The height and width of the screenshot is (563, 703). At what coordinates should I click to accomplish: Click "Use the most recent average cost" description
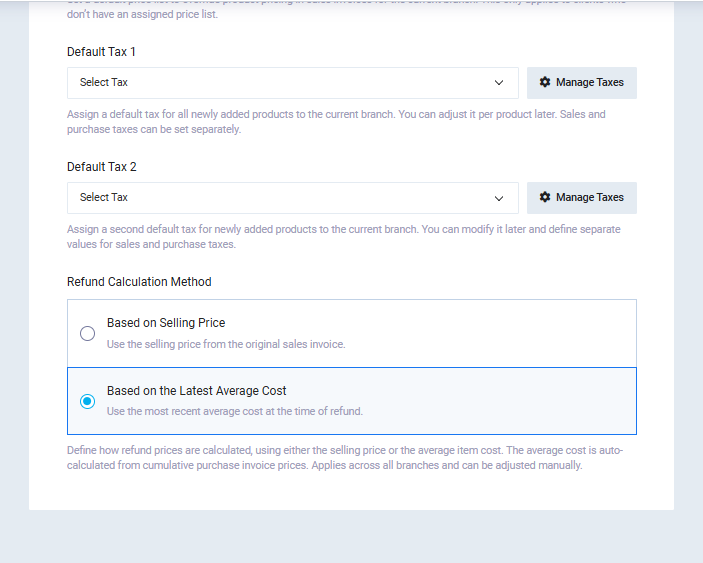235,411
